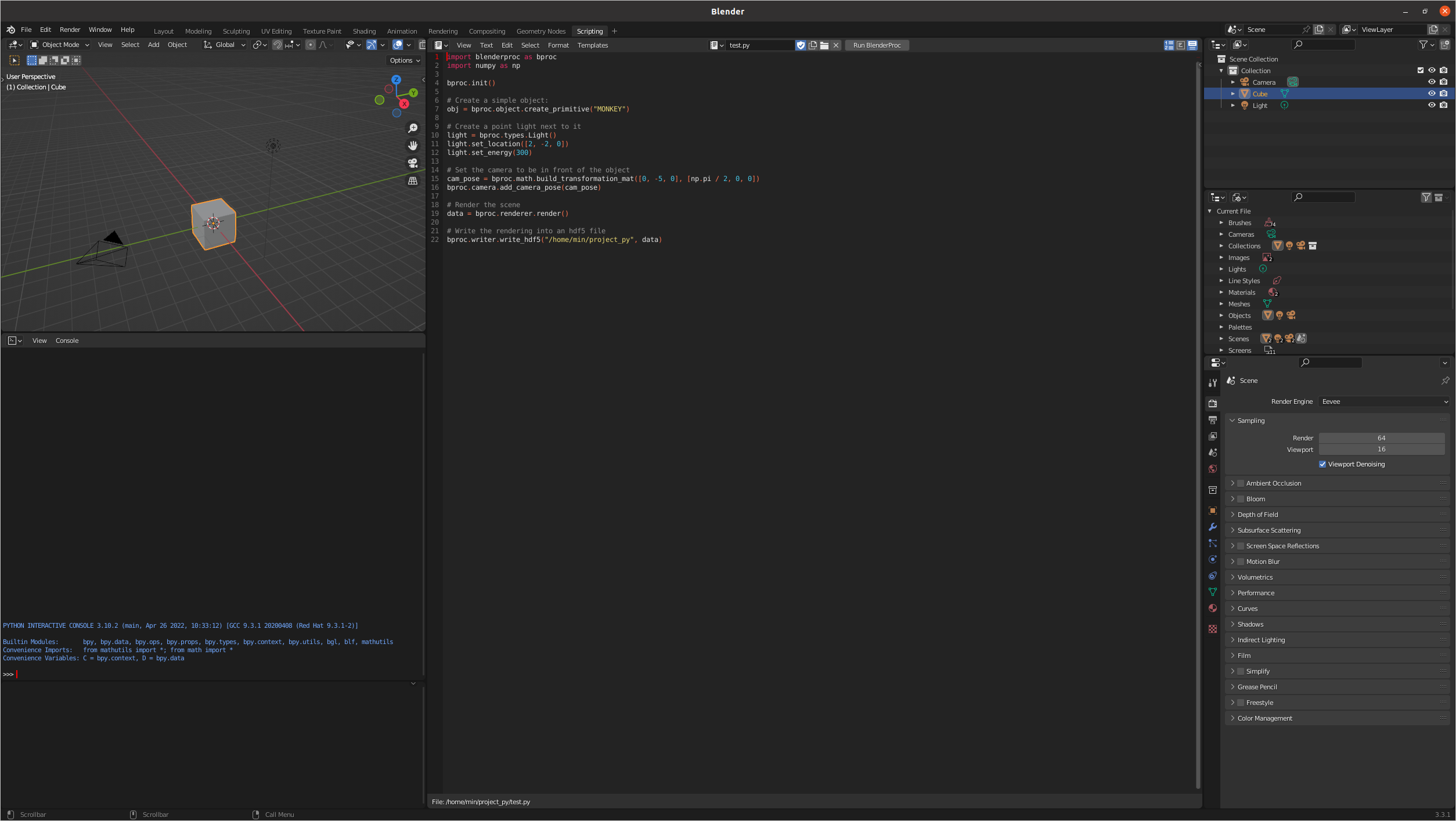Open the Texture properties checker icon
This screenshot has width=1456, height=821.
point(1213,629)
